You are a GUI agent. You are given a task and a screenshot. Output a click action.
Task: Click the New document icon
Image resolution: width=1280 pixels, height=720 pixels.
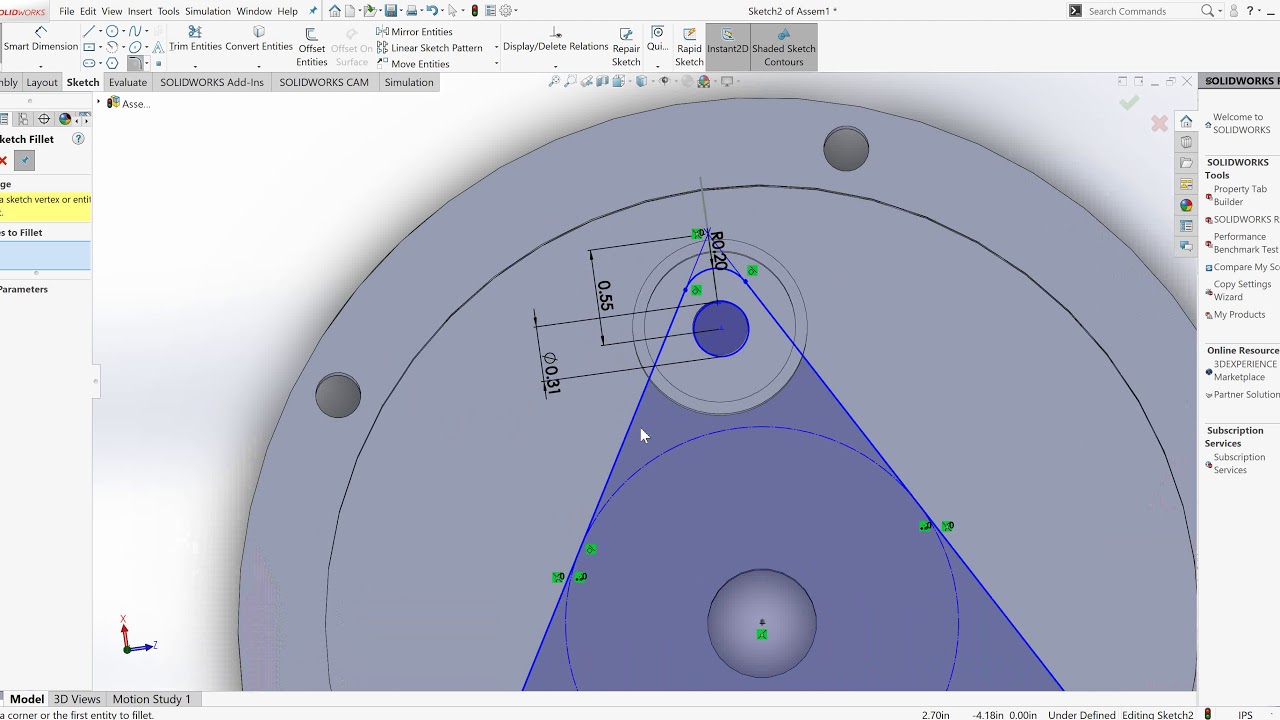(x=350, y=10)
